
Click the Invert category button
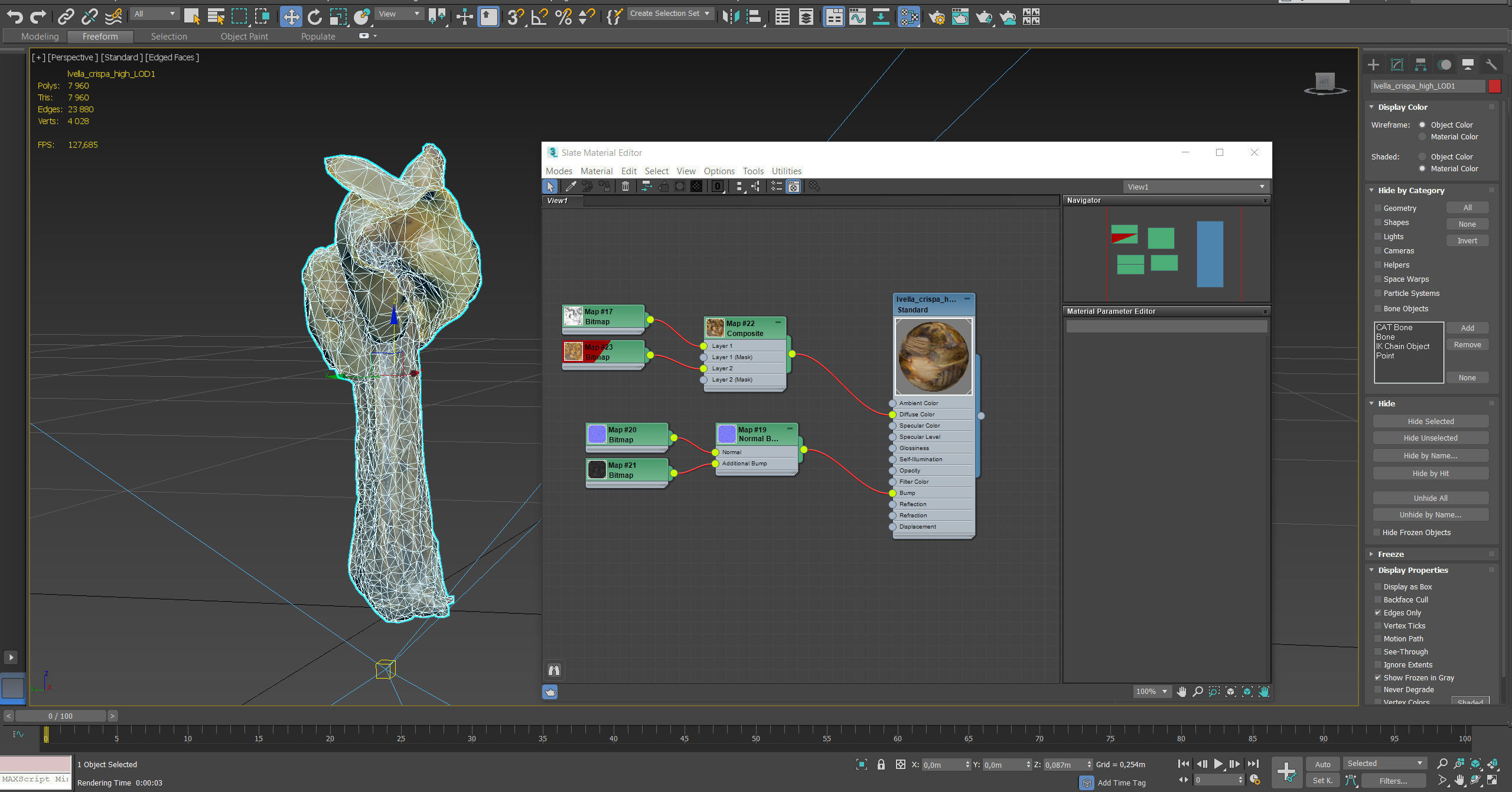click(1467, 240)
